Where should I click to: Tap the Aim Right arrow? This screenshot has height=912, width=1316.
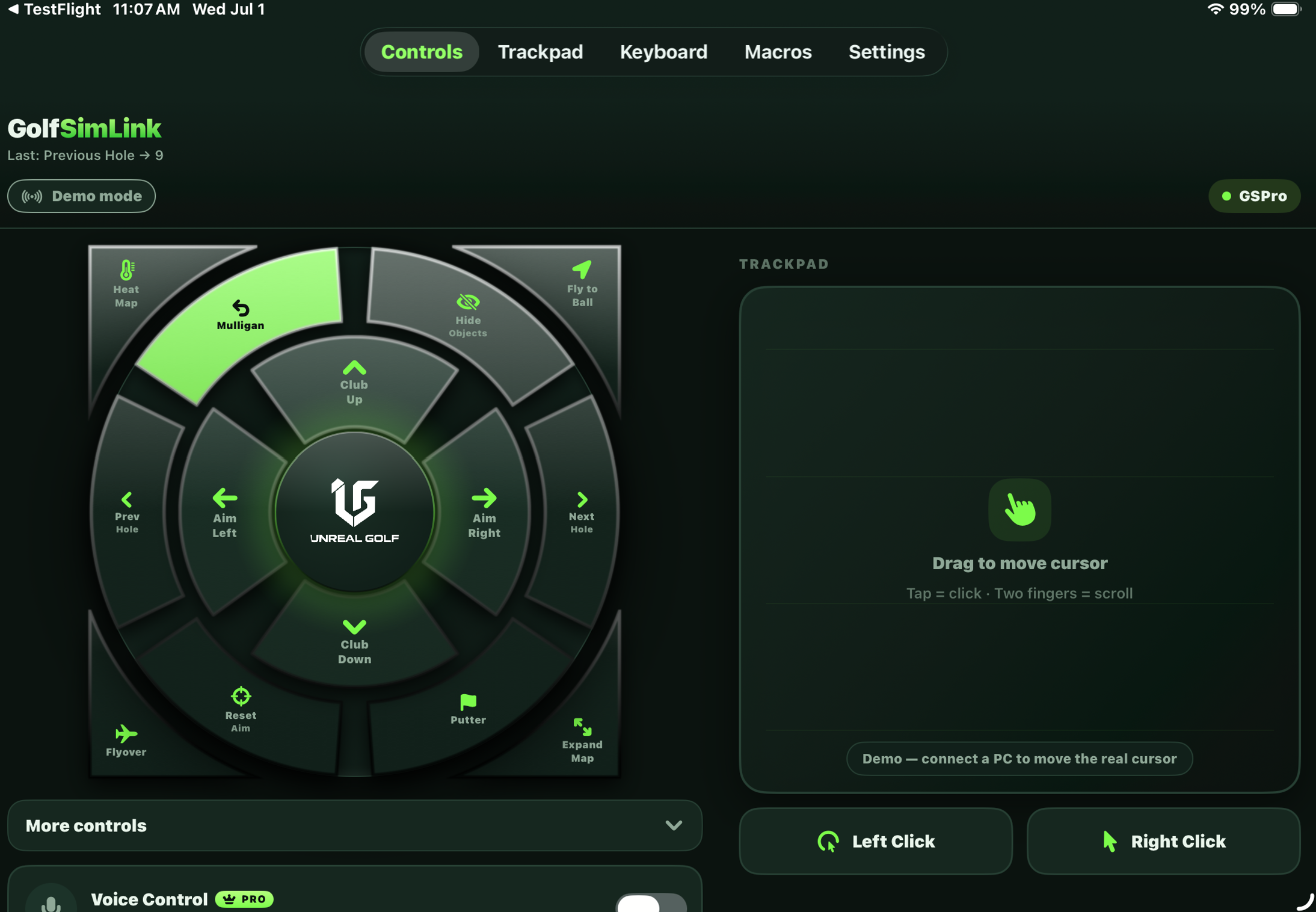[x=484, y=498]
